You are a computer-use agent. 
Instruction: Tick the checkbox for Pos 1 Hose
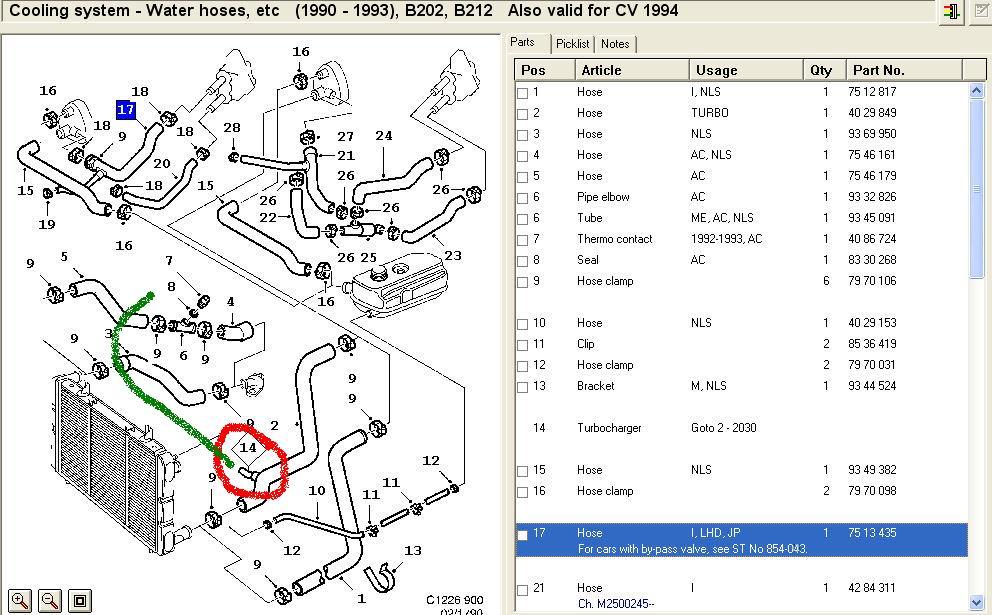tap(523, 93)
